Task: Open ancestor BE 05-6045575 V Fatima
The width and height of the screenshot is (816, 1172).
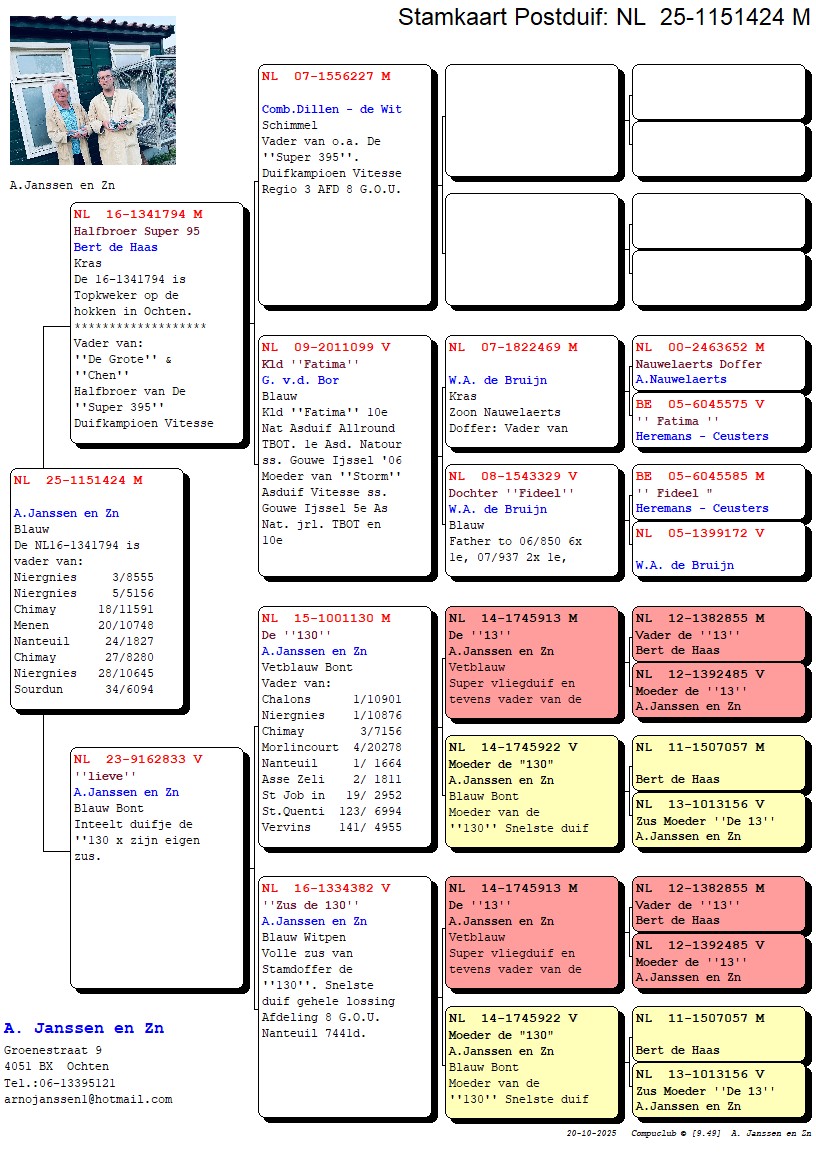Action: click(717, 420)
